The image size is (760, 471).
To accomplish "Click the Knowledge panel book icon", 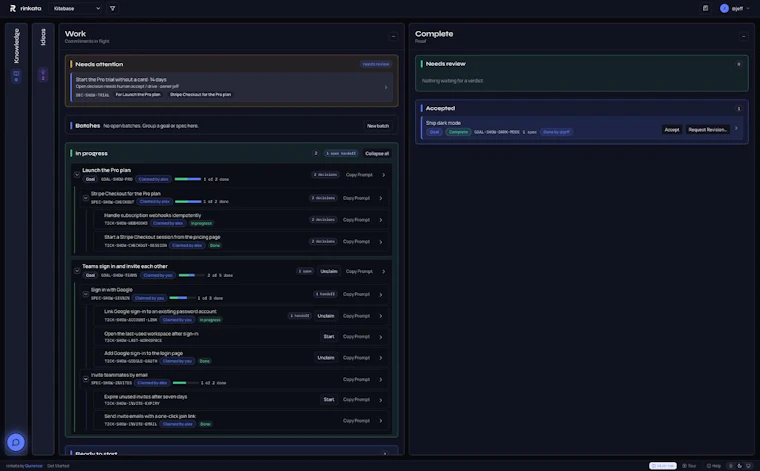I will [x=16, y=74].
